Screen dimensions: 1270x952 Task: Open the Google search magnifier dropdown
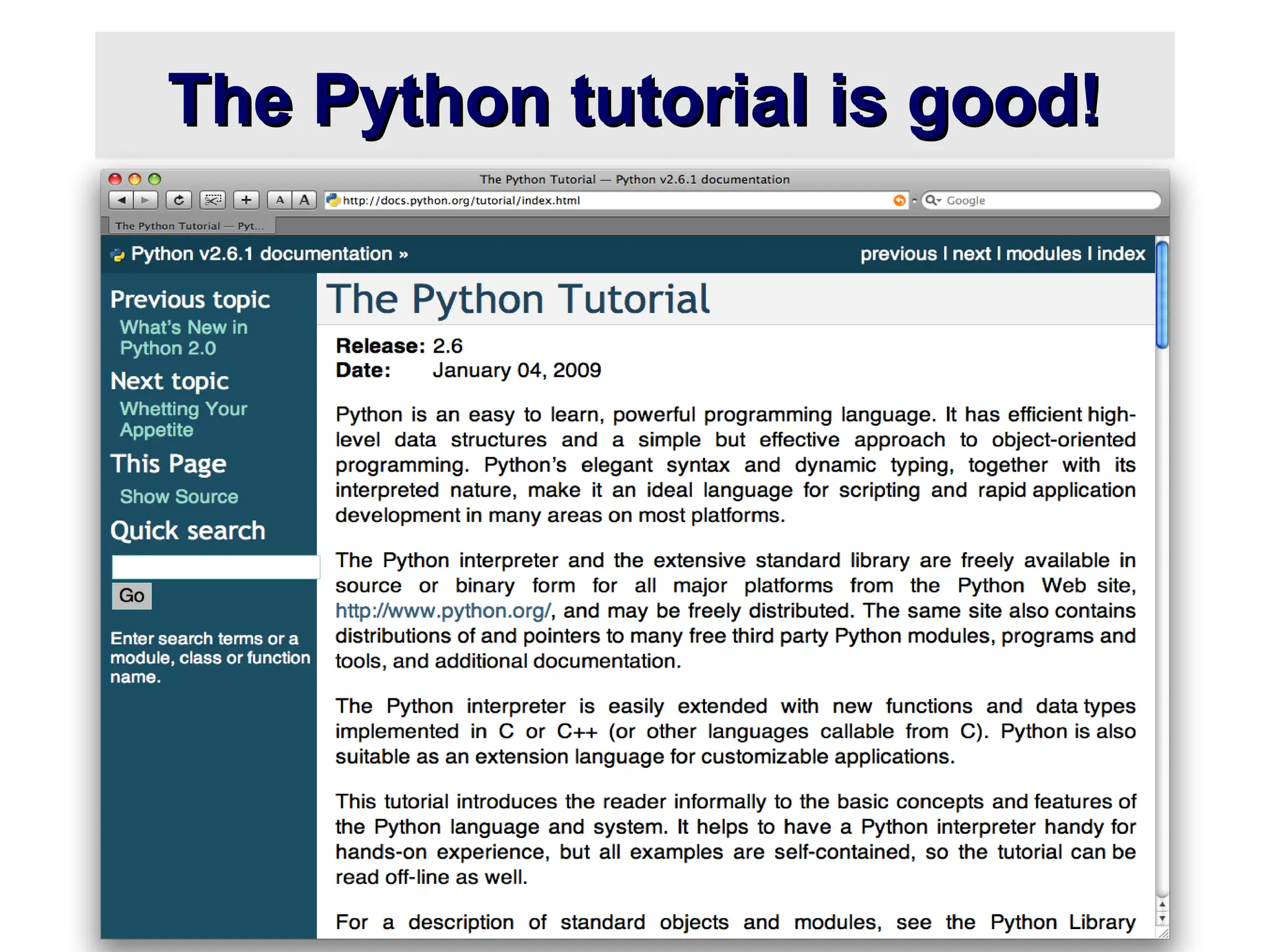[933, 200]
